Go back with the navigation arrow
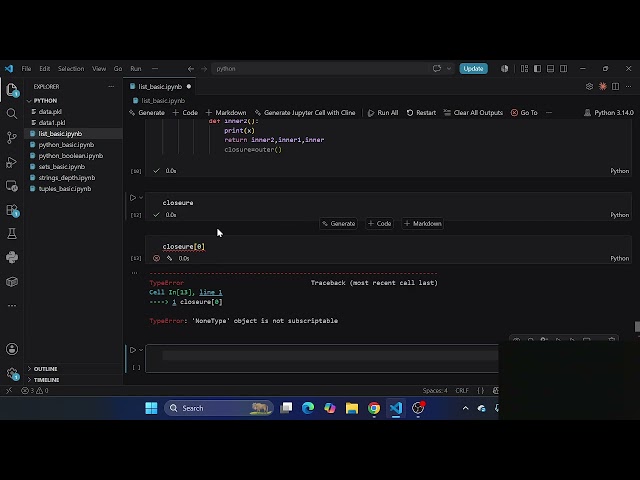Viewport: 640px width, 480px height. (191, 69)
